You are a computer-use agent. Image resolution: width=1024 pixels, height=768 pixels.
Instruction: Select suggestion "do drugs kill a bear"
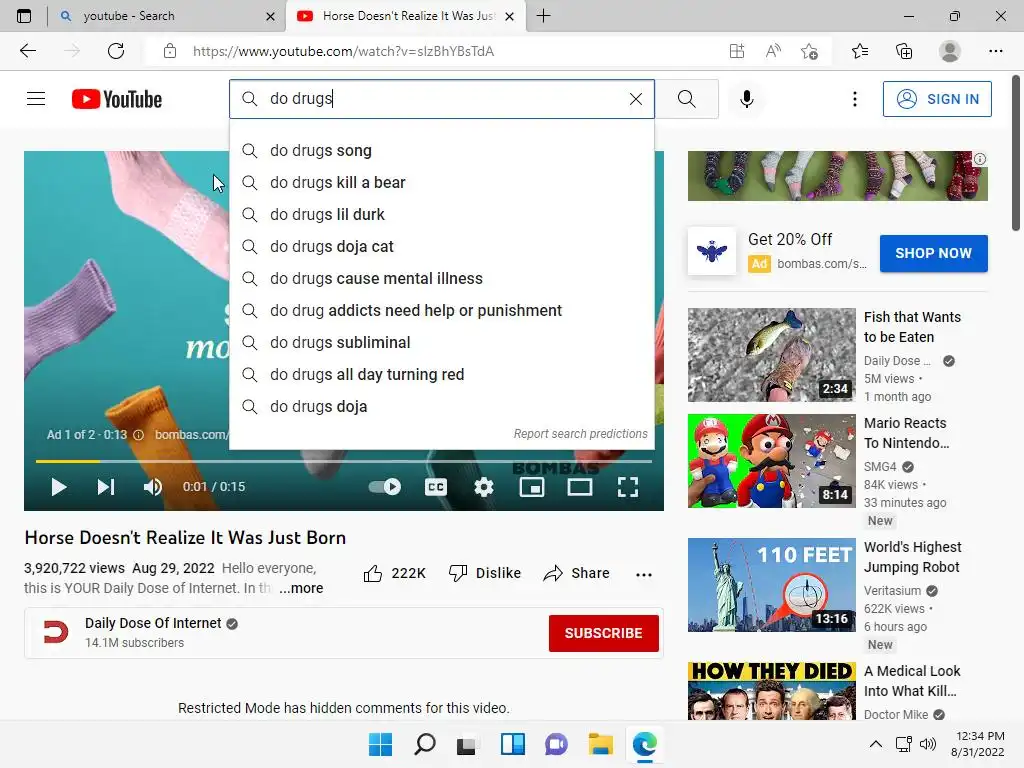(441, 182)
